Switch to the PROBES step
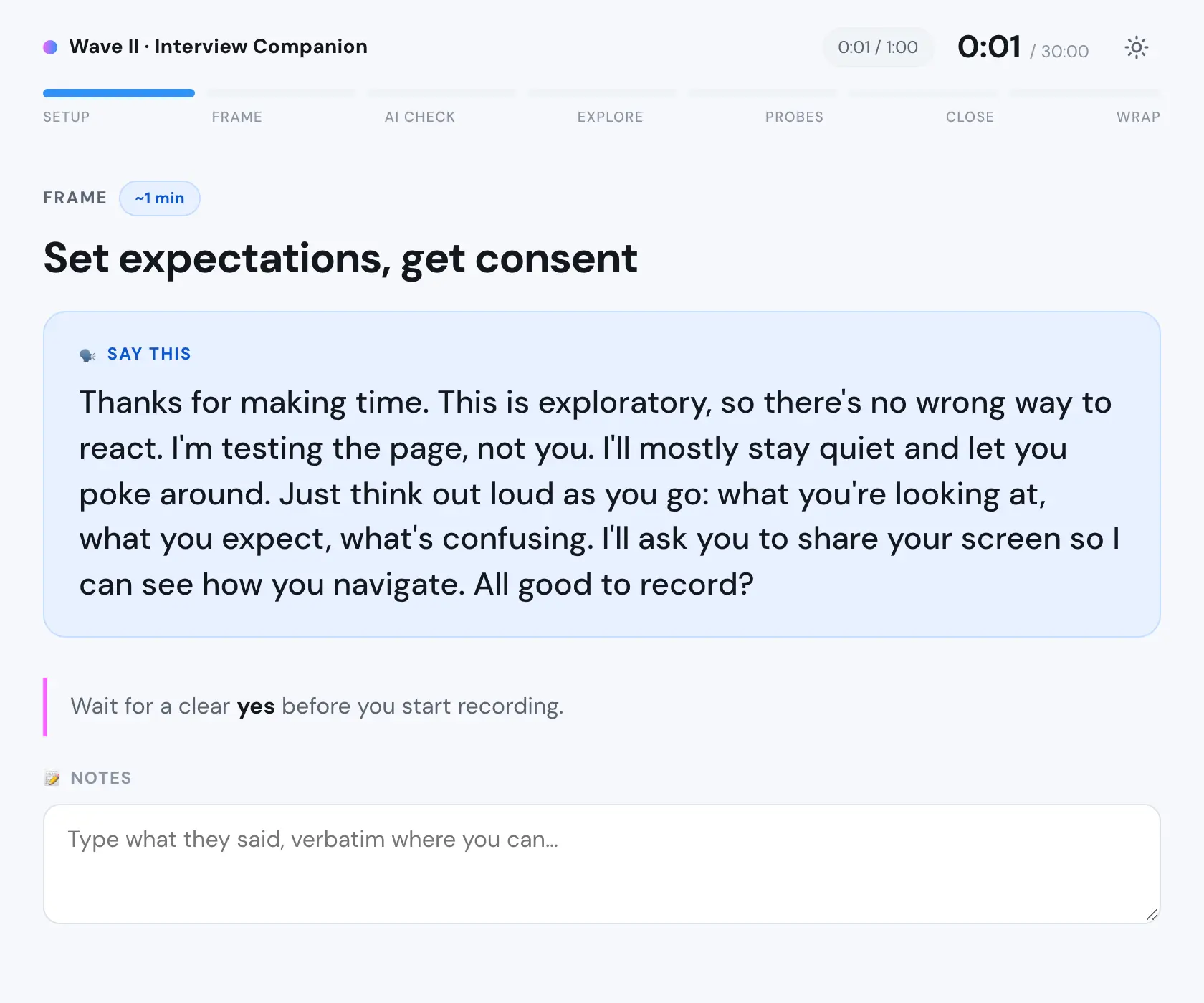Viewport: 1204px width, 1003px height. (794, 117)
